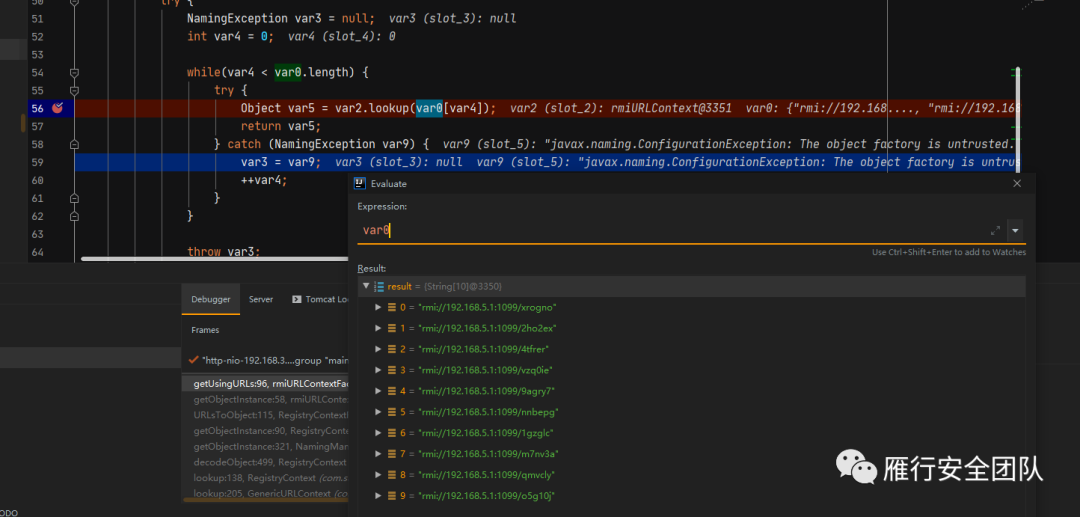Viewport: 1080px width, 517px height.
Task: Expand array element 4 9agry7
Action: (377, 391)
